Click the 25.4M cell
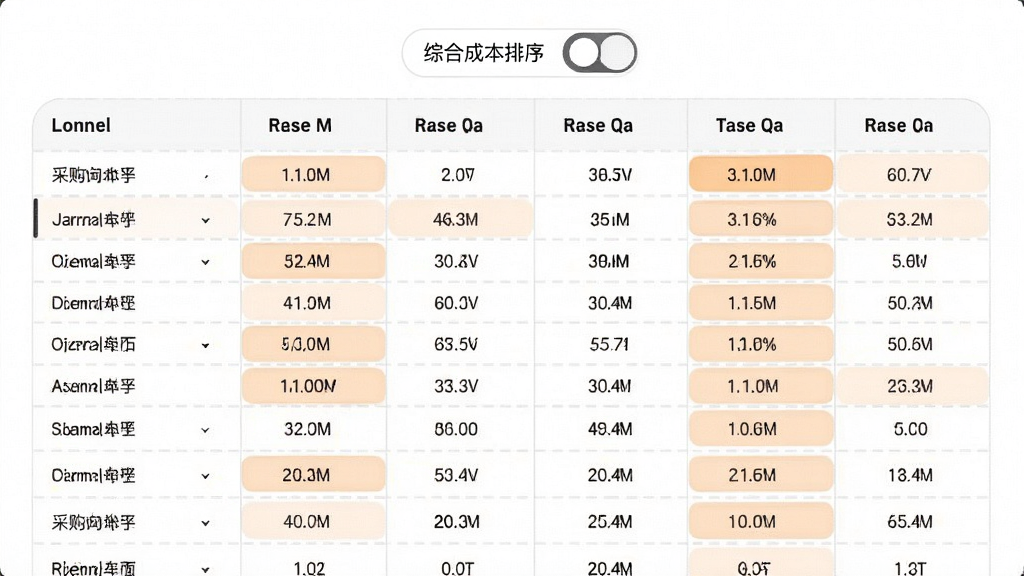1024x576 pixels. 609,522
